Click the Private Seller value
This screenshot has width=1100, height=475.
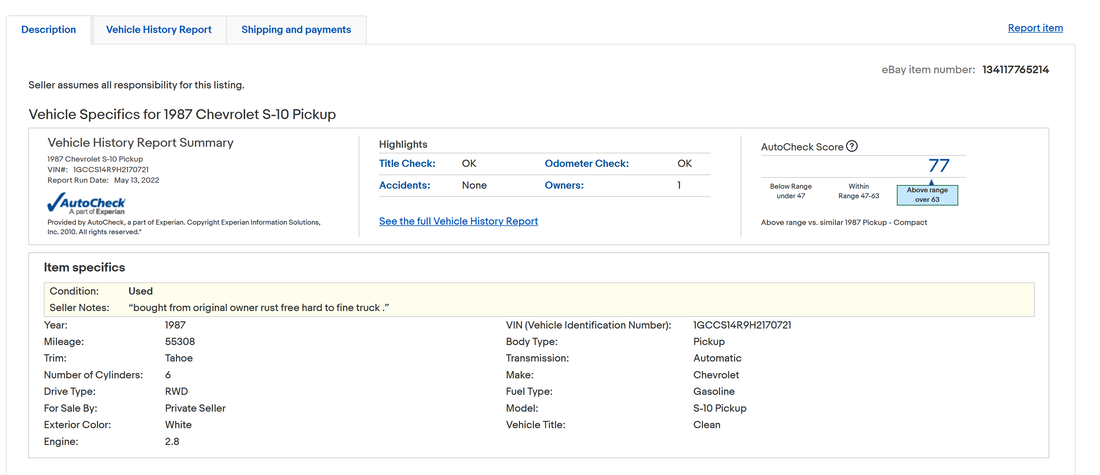(x=195, y=408)
